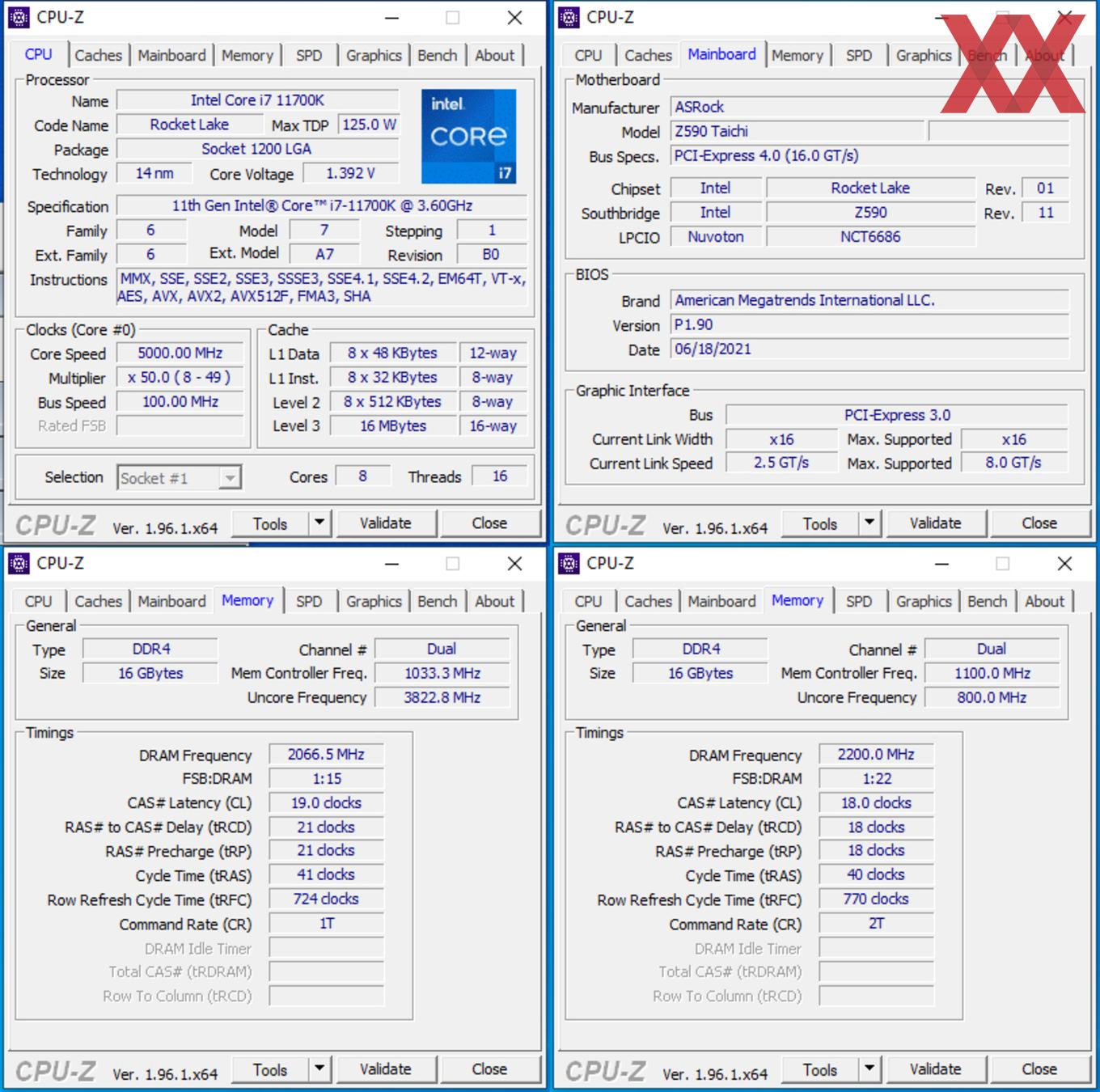
Task: Click the CPU-Z app icon in the bottom-left Memory window
Action: tap(19, 563)
